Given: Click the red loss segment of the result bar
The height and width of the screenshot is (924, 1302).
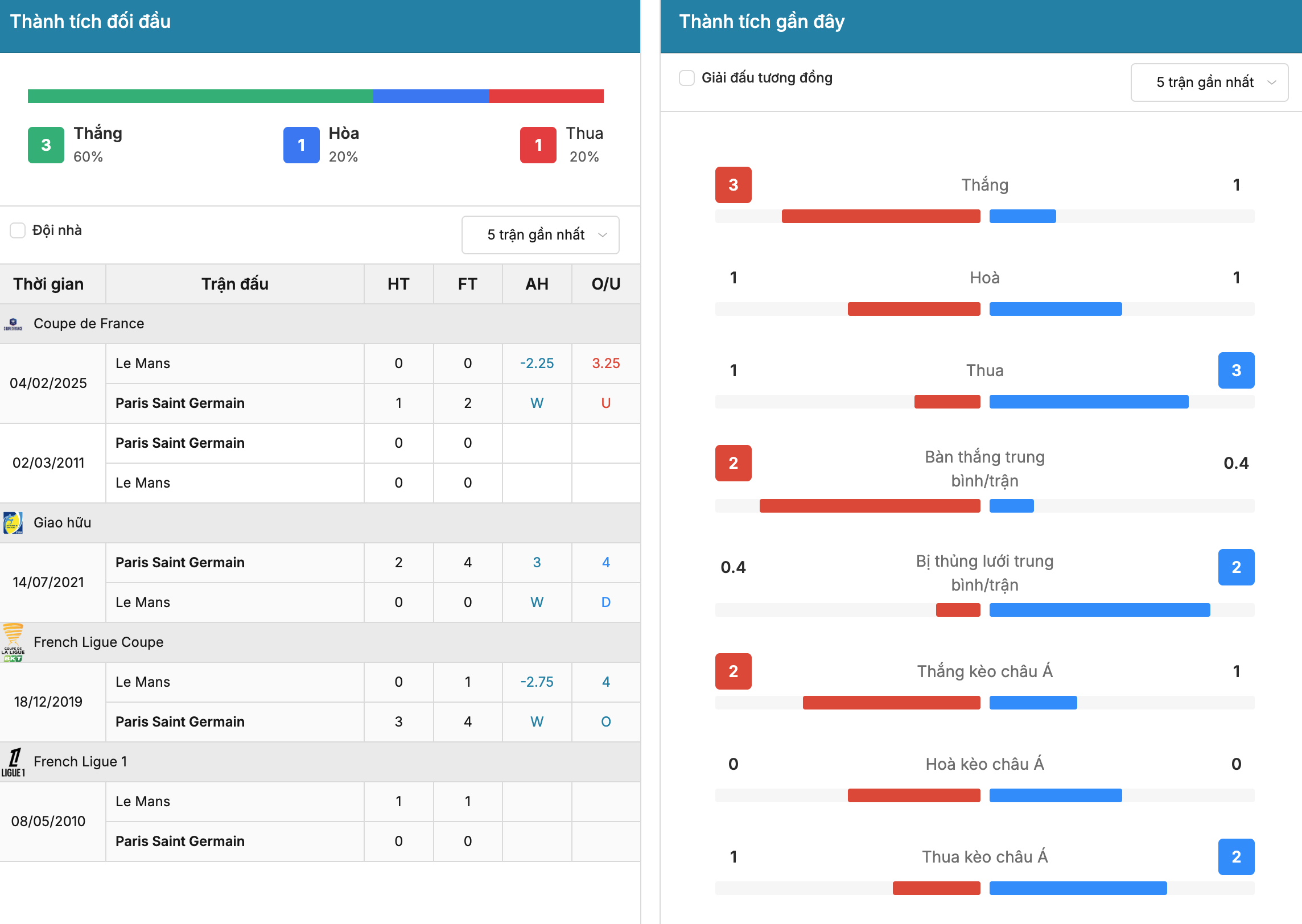Looking at the screenshot, I should [x=546, y=96].
